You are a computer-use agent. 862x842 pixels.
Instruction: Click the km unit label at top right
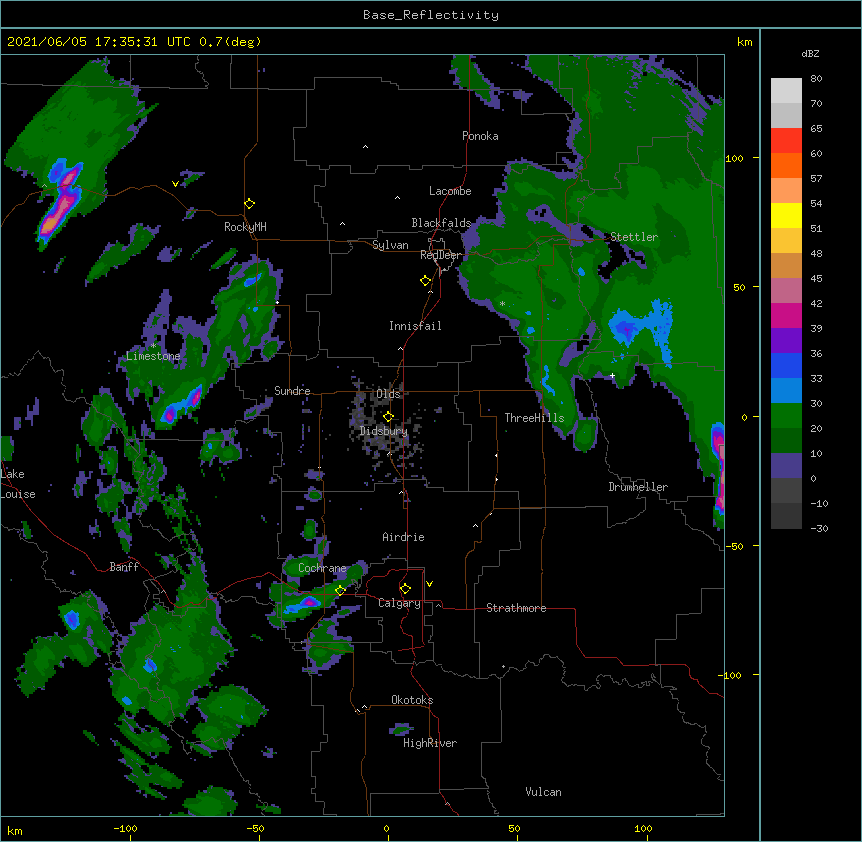click(744, 42)
